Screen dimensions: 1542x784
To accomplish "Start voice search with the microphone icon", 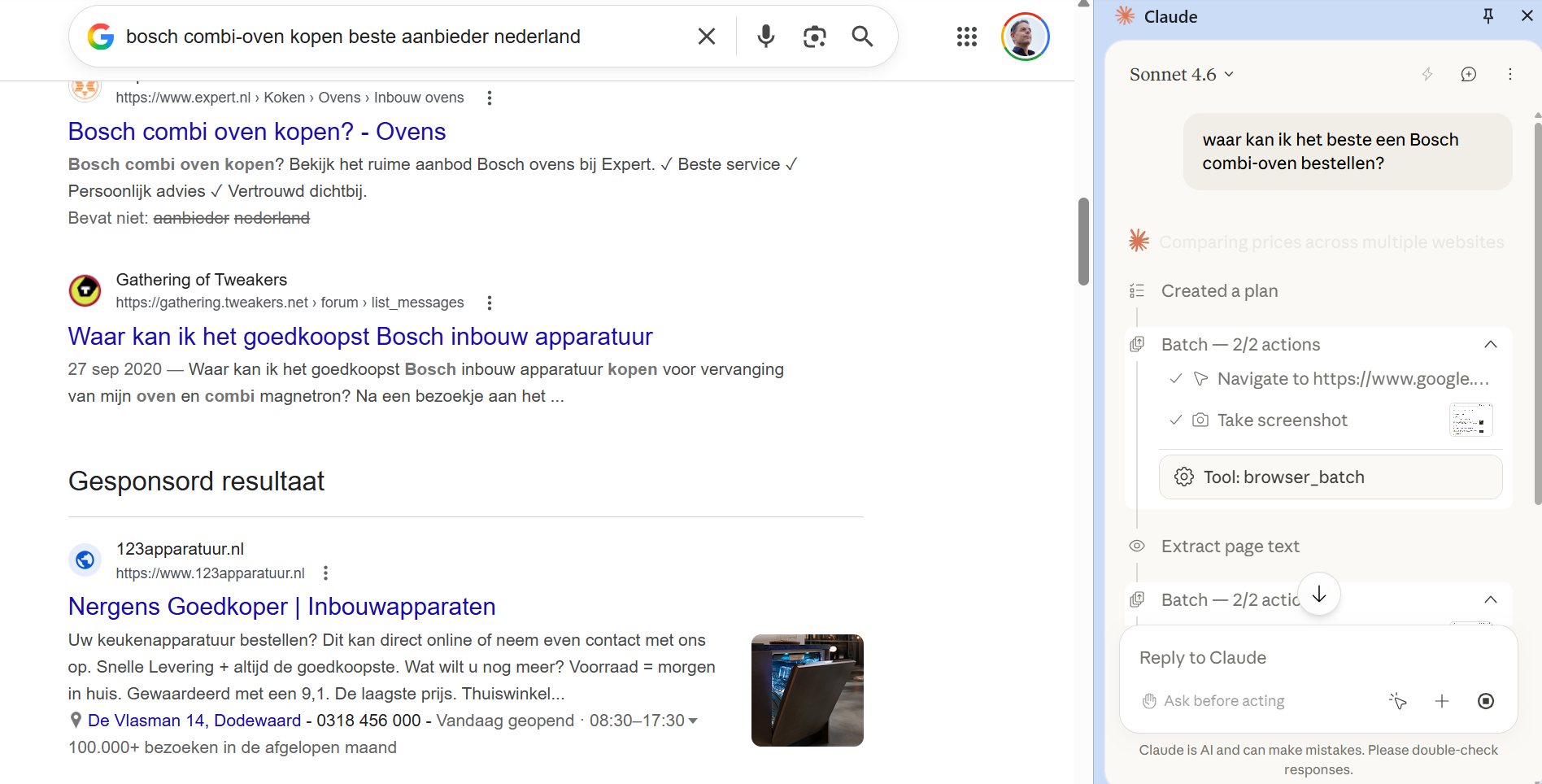I will [765, 37].
